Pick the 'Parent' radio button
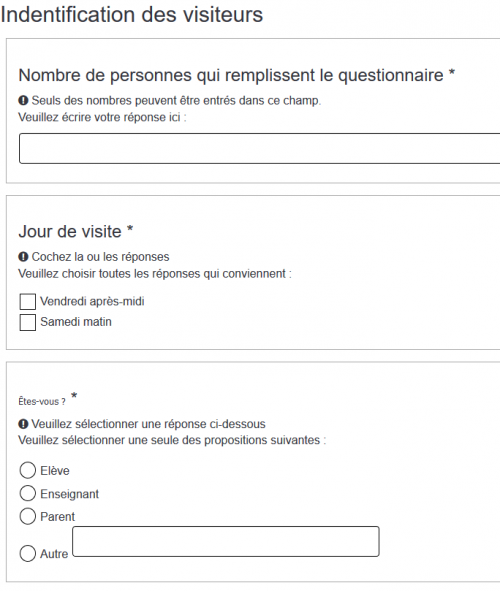Viewport: 500px width, 591px height. [x=28, y=516]
